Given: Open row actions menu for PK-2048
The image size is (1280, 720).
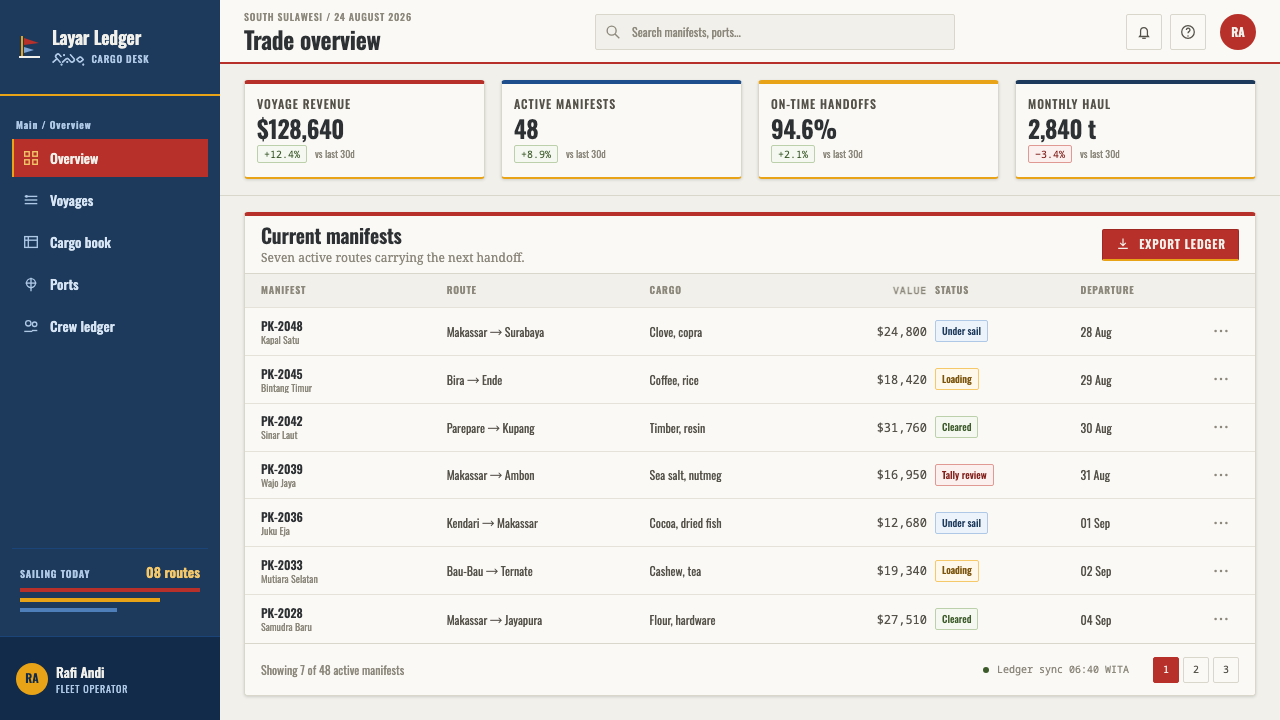Looking at the screenshot, I should 1221,331.
